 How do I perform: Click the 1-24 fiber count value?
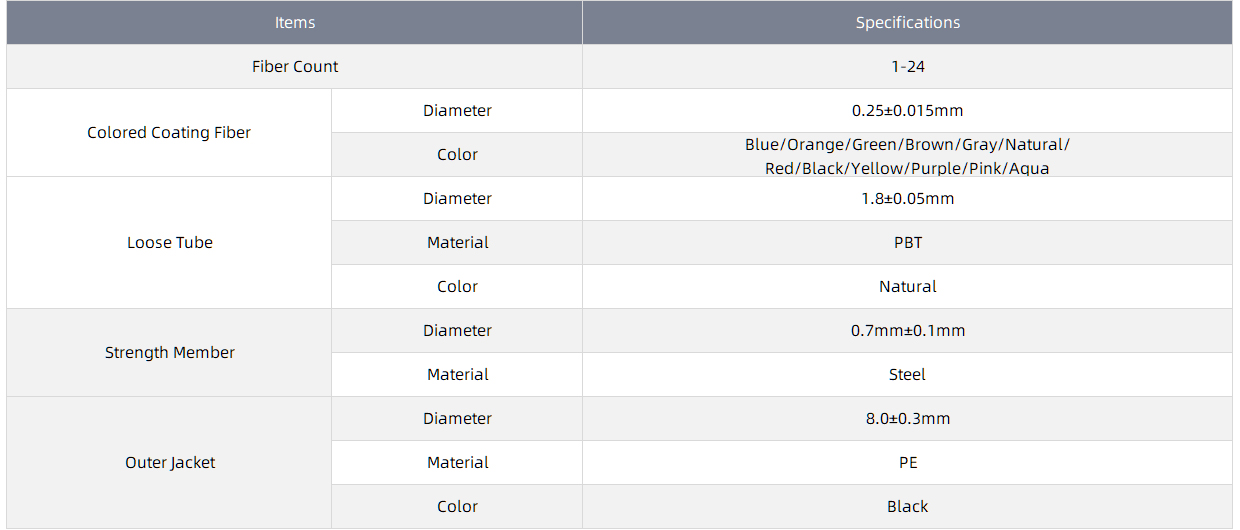tap(908, 66)
